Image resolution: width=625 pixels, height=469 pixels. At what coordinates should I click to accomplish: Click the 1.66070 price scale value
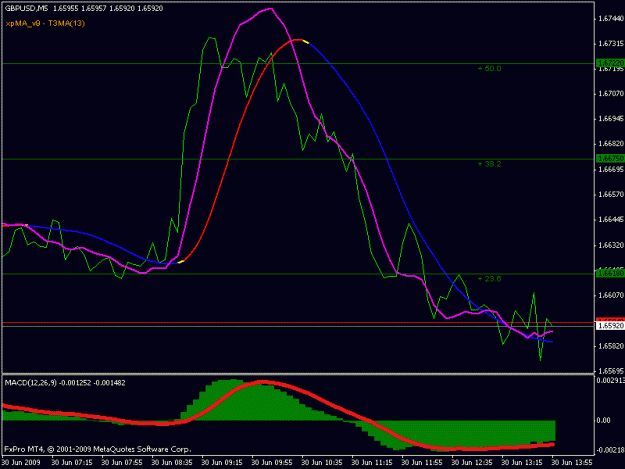pos(611,295)
